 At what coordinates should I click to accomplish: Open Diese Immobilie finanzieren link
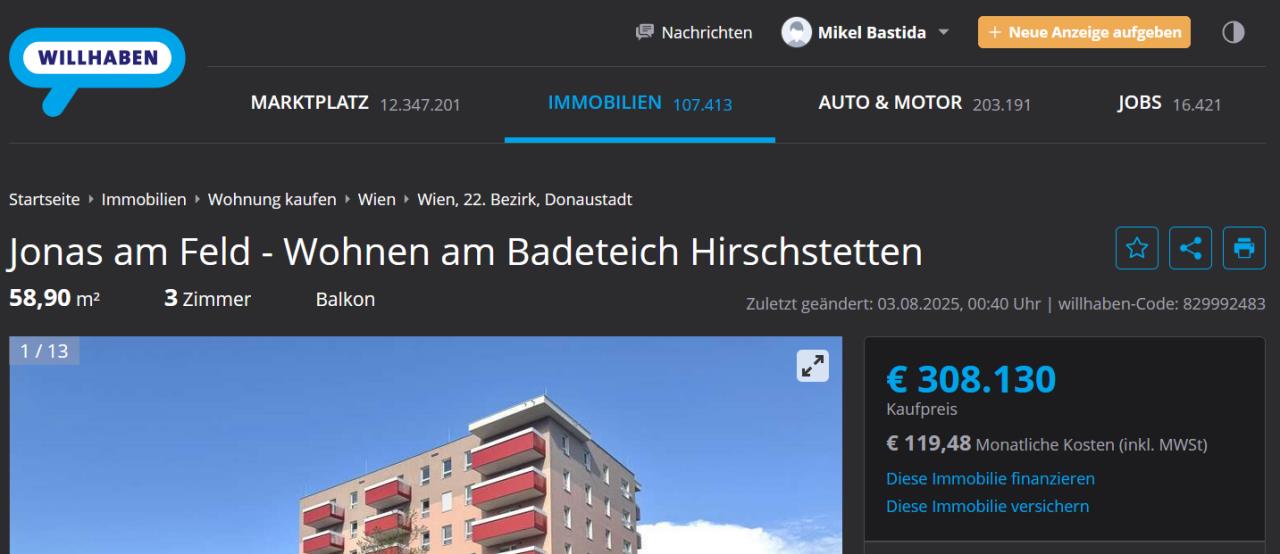point(990,479)
